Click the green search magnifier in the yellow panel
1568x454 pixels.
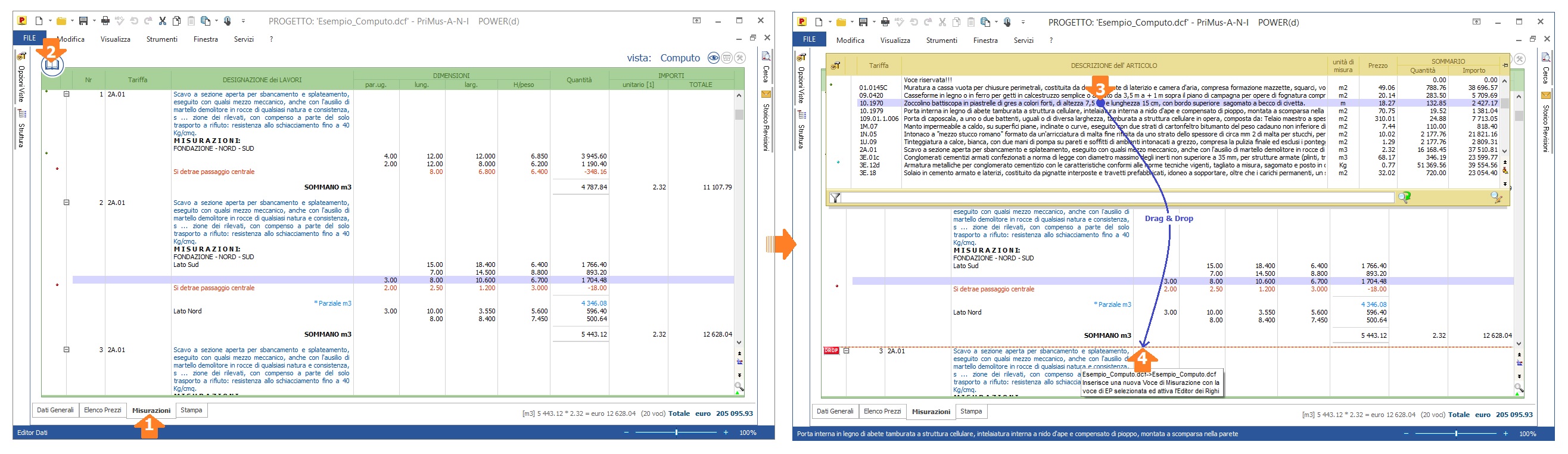1404,197
